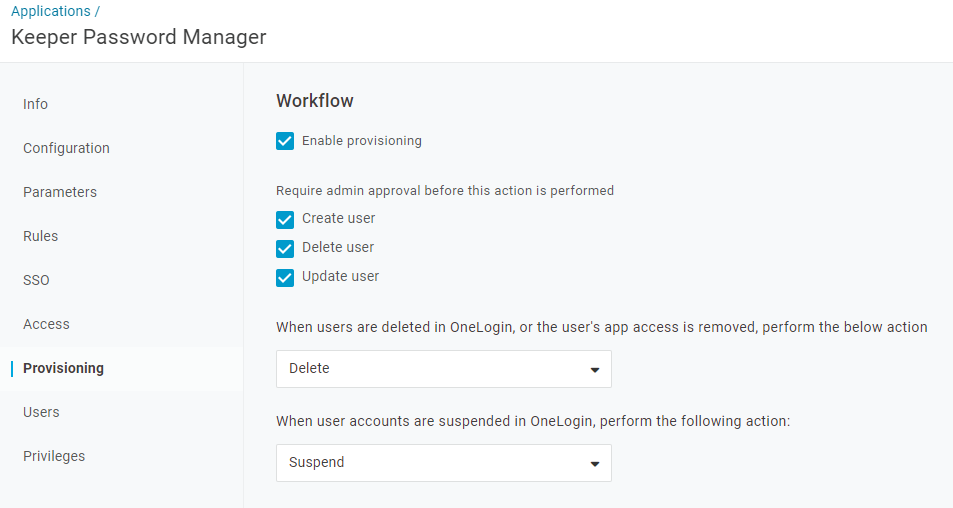Open the Suspend action dropdown
Screen dimensions: 953x508
point(443,463)
